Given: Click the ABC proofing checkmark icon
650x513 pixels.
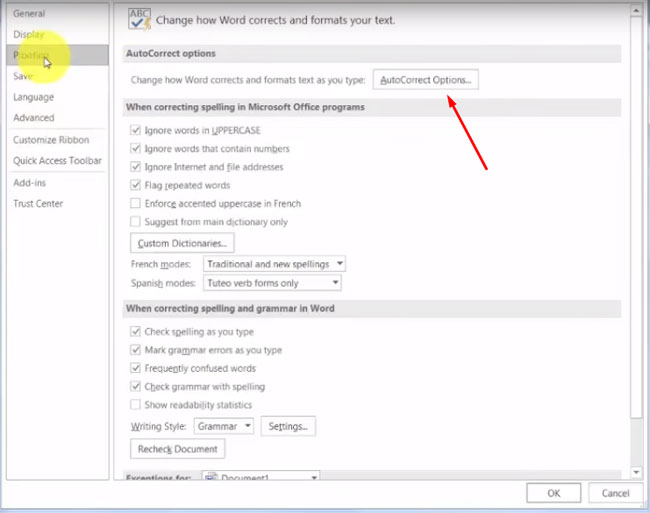Looking at the screenshot, I should 141,17.
